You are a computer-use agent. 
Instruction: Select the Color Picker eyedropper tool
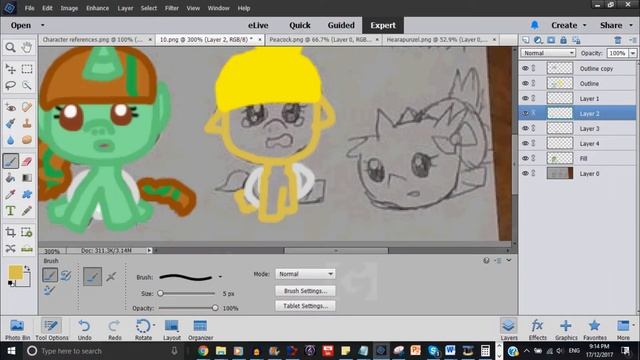pyautogui.click(x=11, y=194)
